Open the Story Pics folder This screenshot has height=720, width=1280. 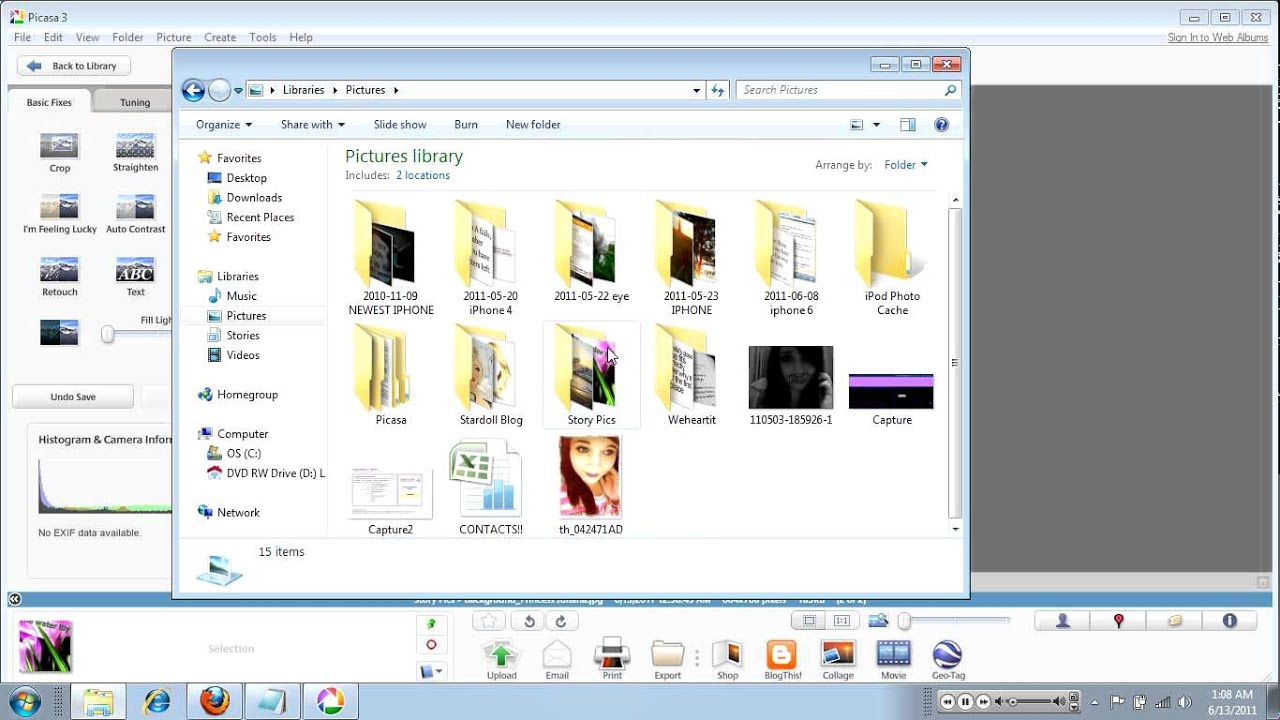[x=591, y=375]
